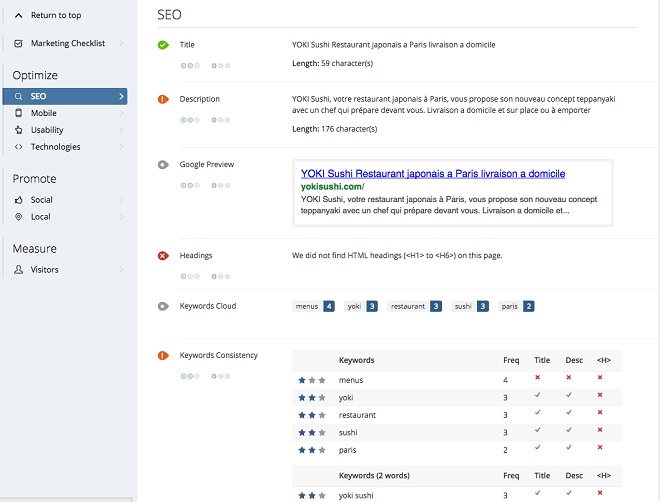
Task: Click the star rating for yoki keyword
Action: click(x=312, y=398)
